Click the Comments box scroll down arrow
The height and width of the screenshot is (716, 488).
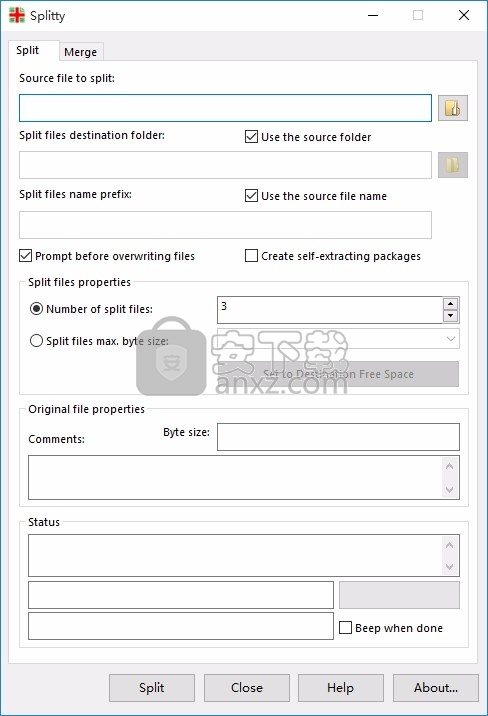pos(449,490)
